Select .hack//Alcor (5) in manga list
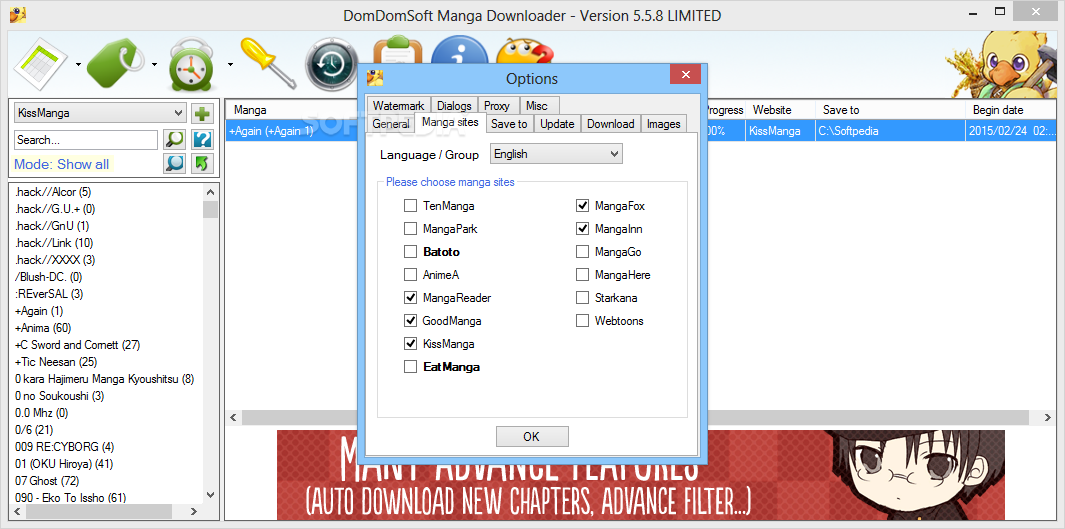This screenshot has width=1065, height=529. click(x=53, y=192)
